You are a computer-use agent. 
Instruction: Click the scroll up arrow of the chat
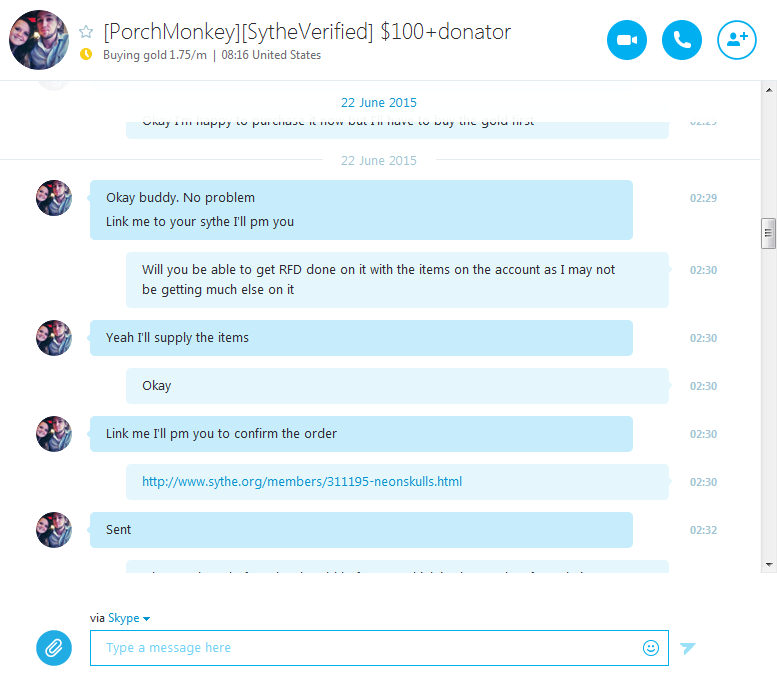click(x=769, y=90)
